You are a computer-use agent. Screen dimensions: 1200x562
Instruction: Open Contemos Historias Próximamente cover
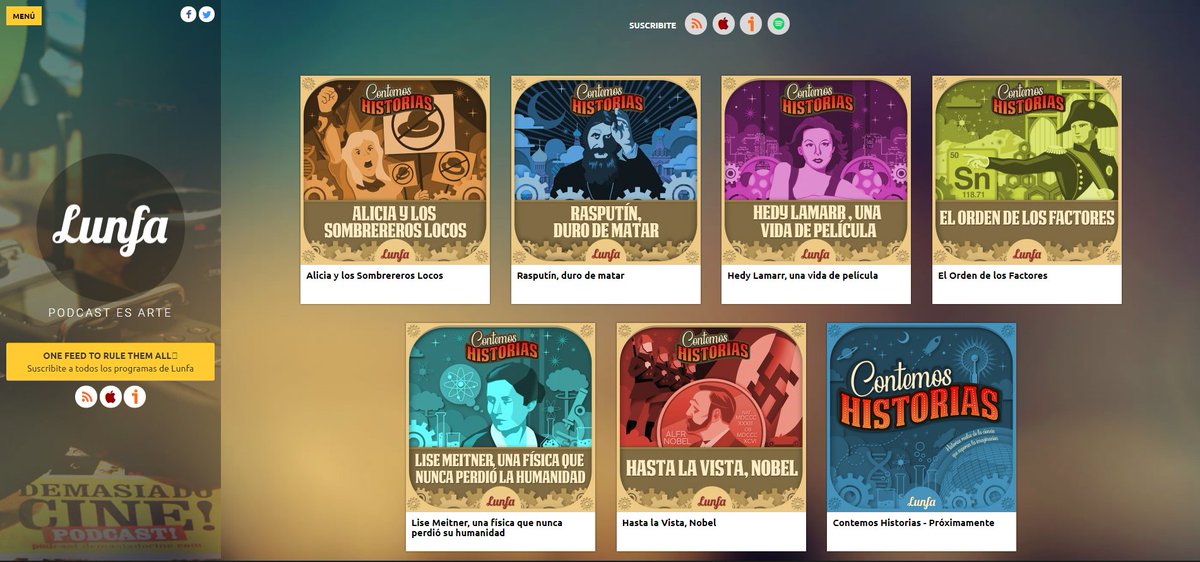pos(921,417)
